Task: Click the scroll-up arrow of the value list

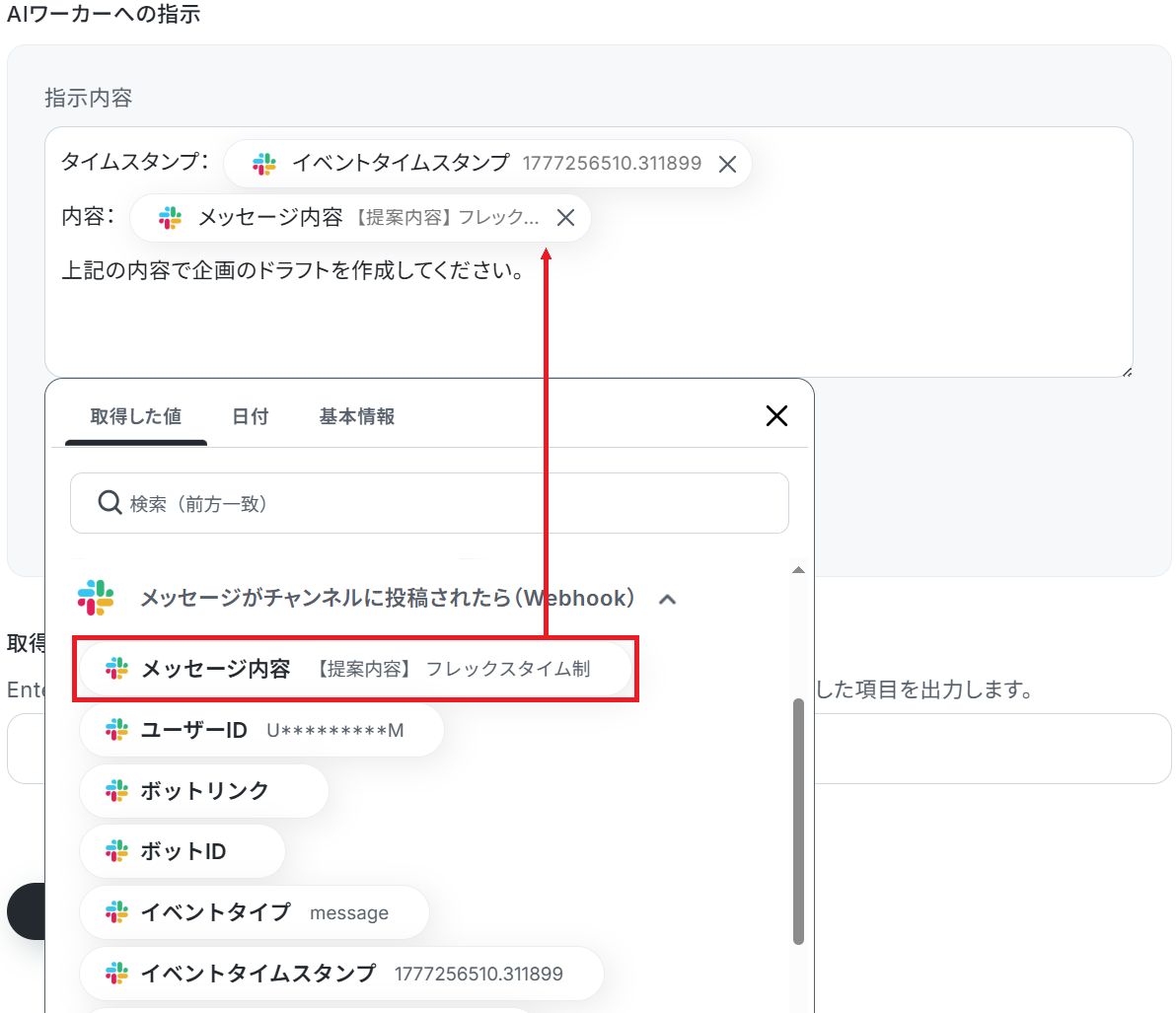Action: [799, 570]
